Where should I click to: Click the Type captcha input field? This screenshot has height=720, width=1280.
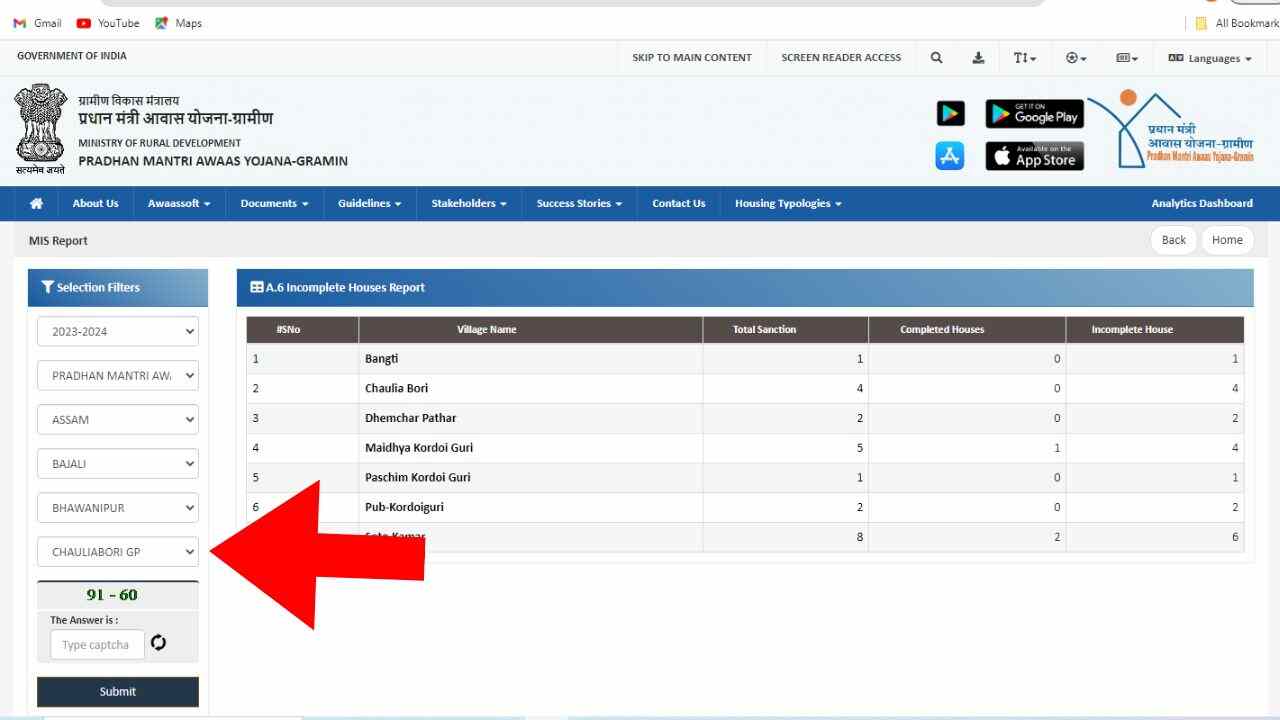click(x=97, y=645)
